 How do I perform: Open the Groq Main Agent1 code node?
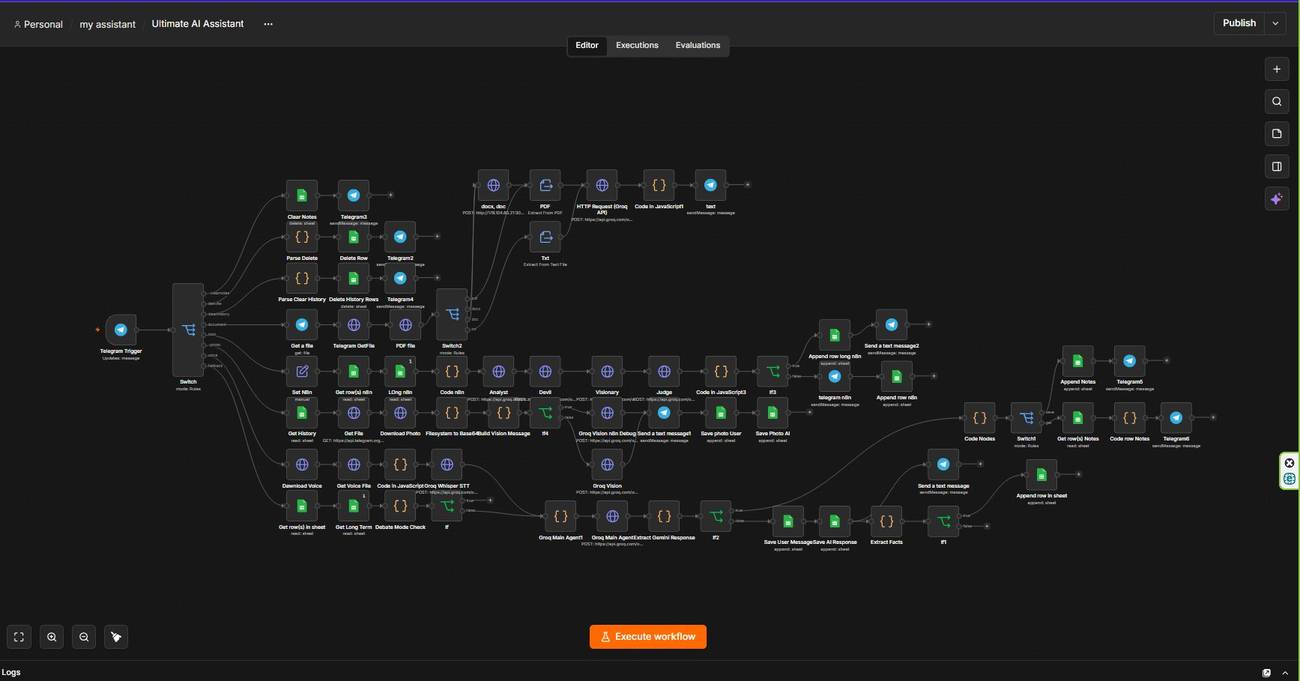(560, 516)
